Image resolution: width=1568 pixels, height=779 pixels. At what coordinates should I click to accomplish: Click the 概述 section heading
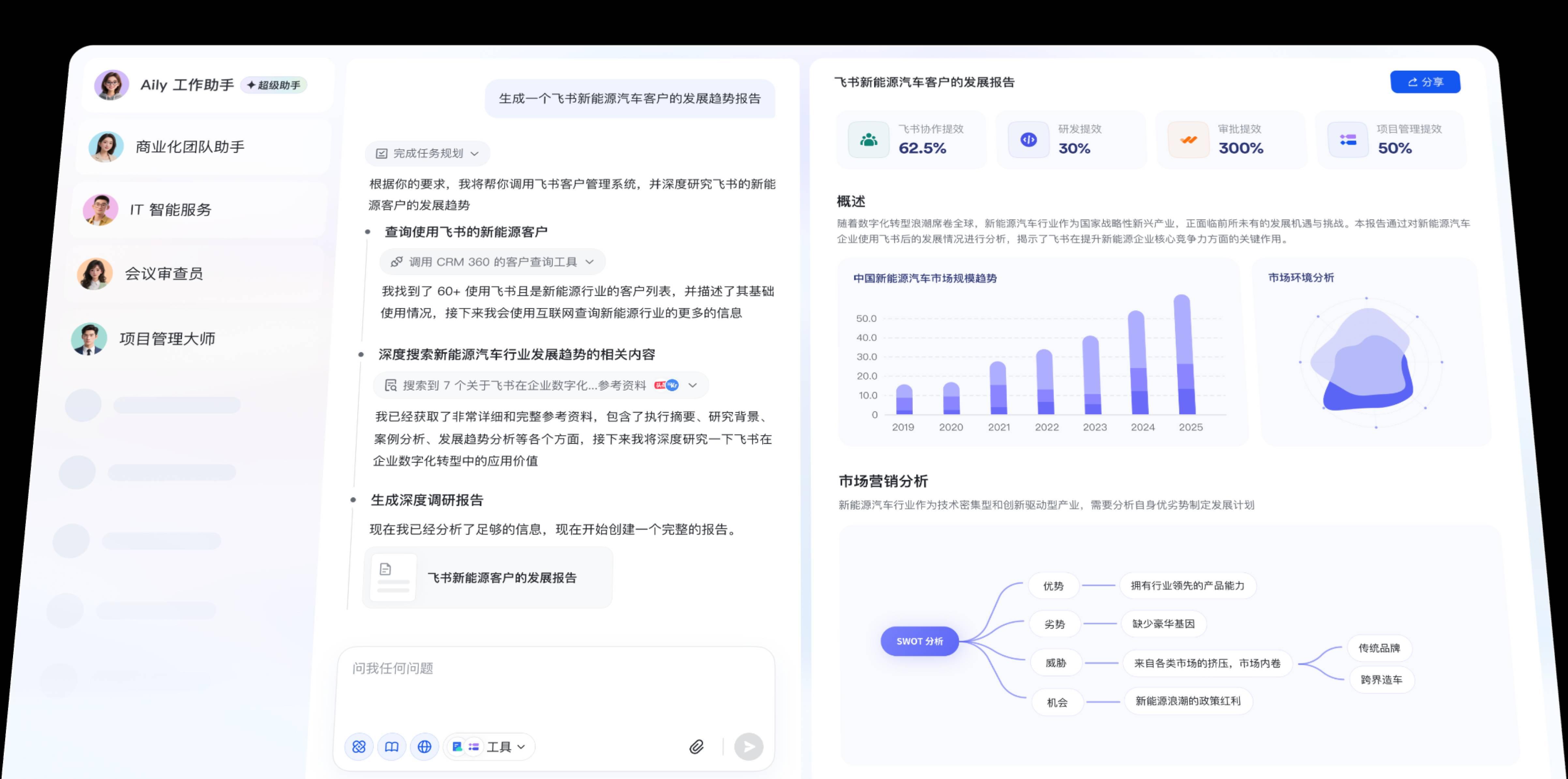tap(850, 201)
